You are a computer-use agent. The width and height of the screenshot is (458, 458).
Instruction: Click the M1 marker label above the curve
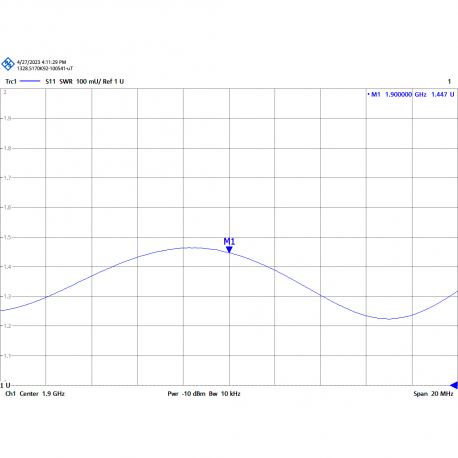pyautogui.click(x=229, y=241)
